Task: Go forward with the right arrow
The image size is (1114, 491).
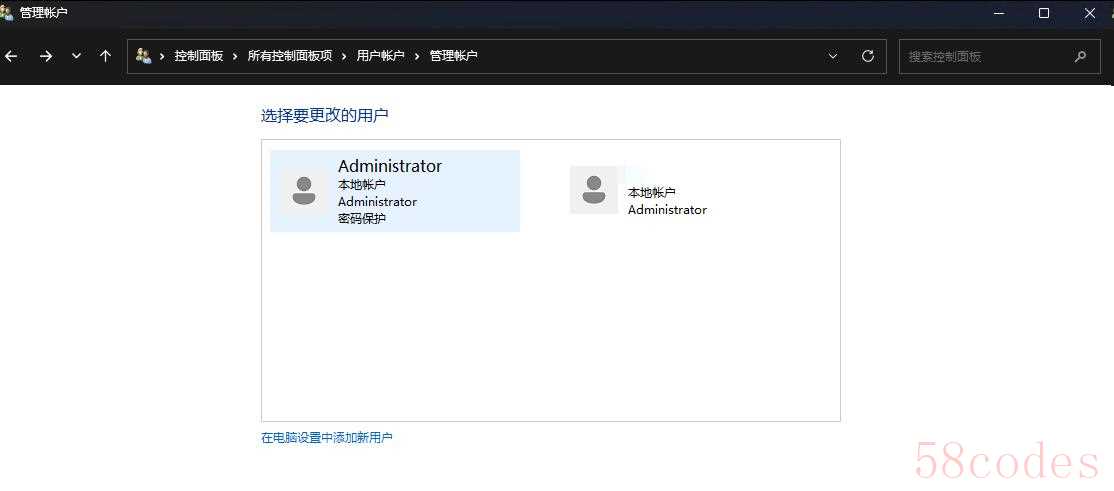Action: click(46, 56)
